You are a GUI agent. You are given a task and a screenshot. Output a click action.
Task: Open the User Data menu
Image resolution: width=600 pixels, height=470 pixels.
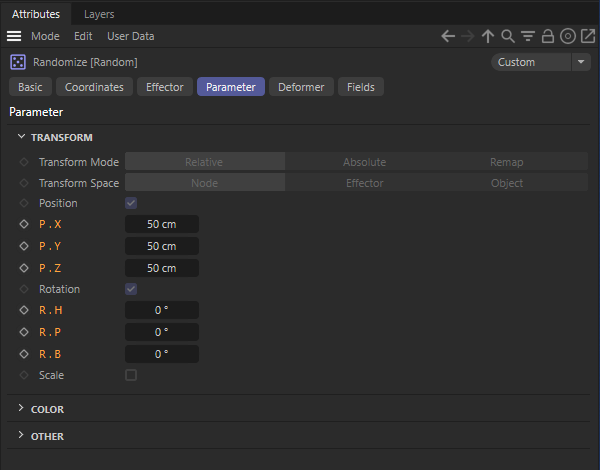tap(130, 36)
